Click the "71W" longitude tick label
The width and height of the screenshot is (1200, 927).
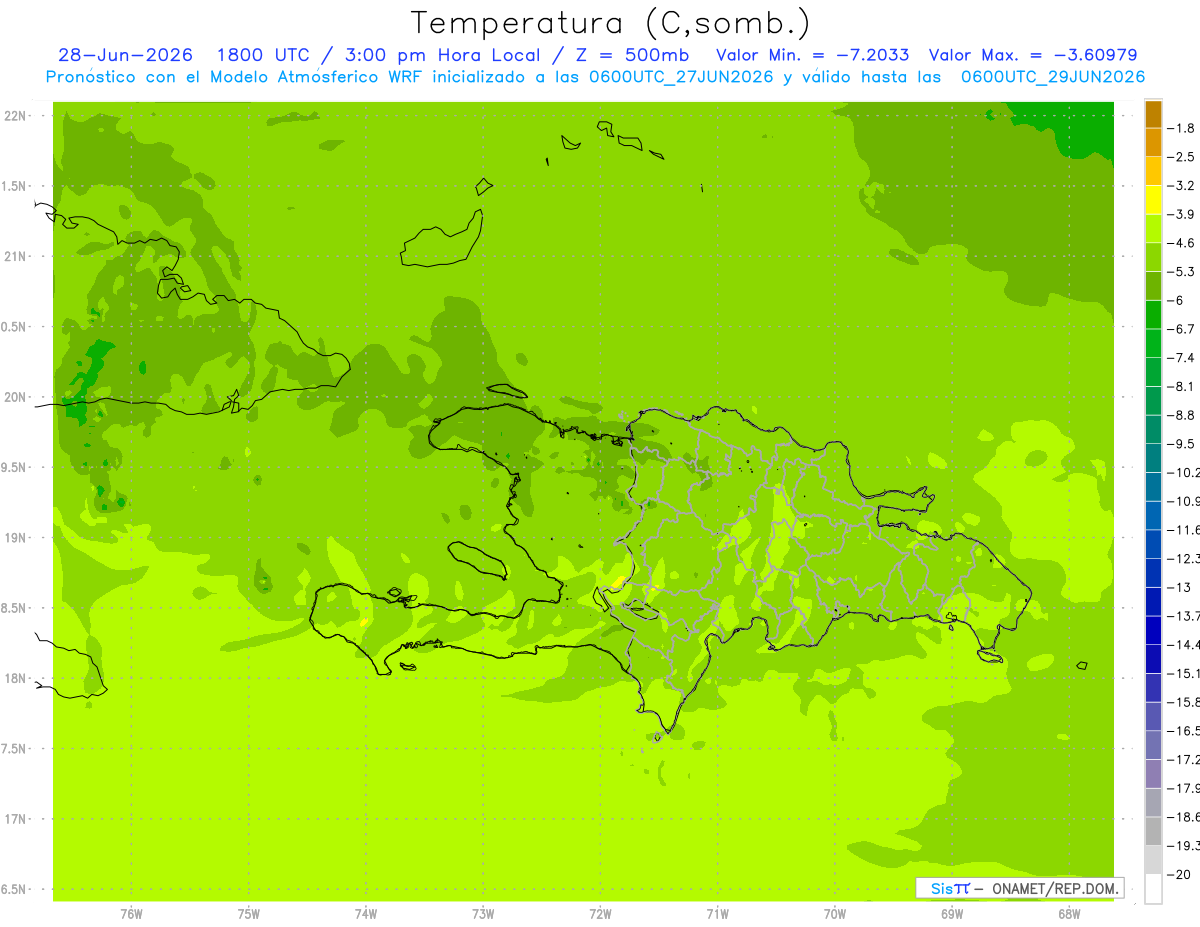tap(717, 913)
